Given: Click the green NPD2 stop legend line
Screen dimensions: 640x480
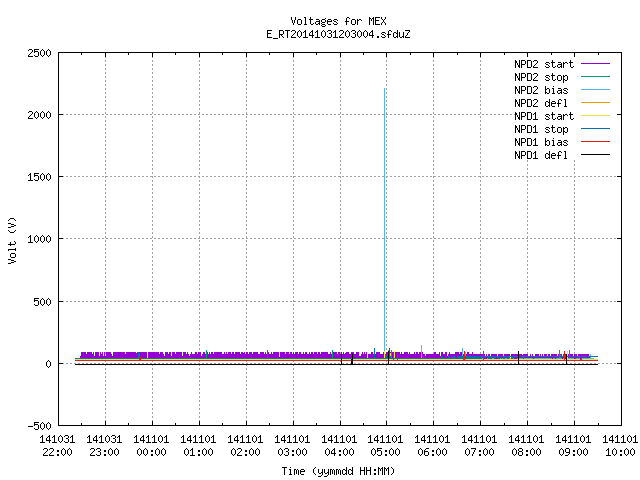Looking at the screenshot, I should click(x=595, y=77).
